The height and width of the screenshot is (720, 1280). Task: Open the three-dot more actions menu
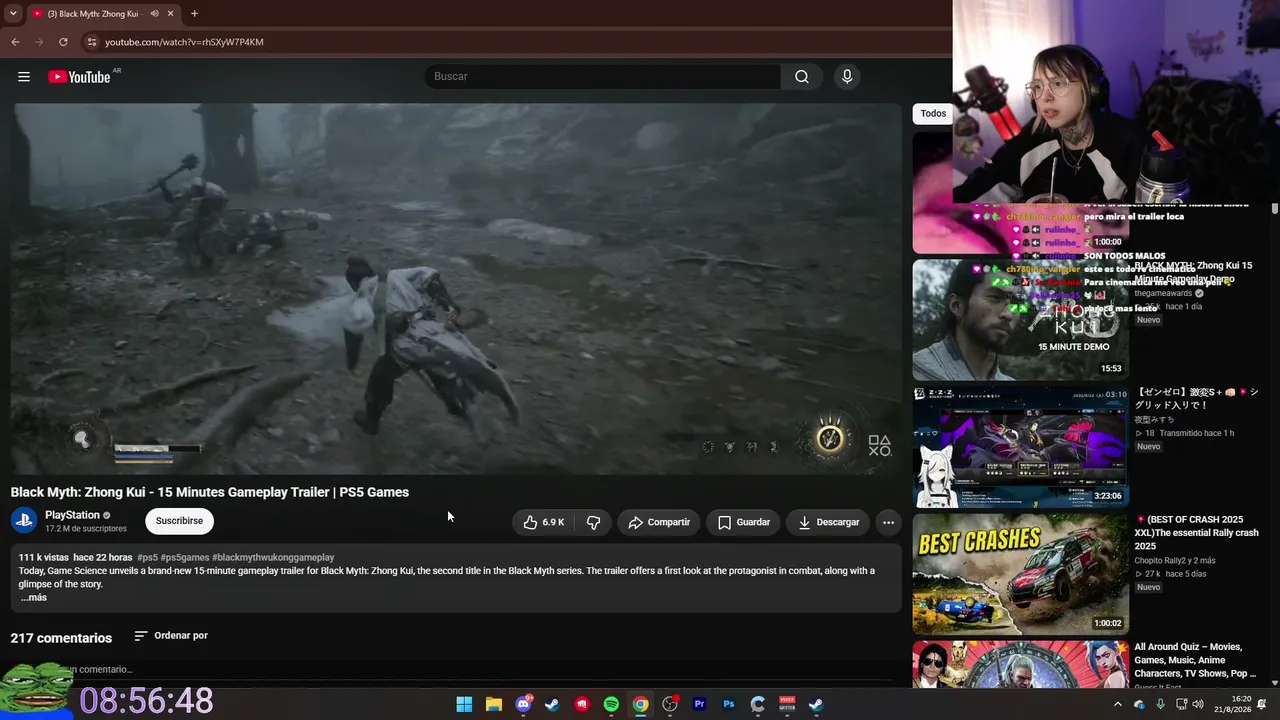888,522
